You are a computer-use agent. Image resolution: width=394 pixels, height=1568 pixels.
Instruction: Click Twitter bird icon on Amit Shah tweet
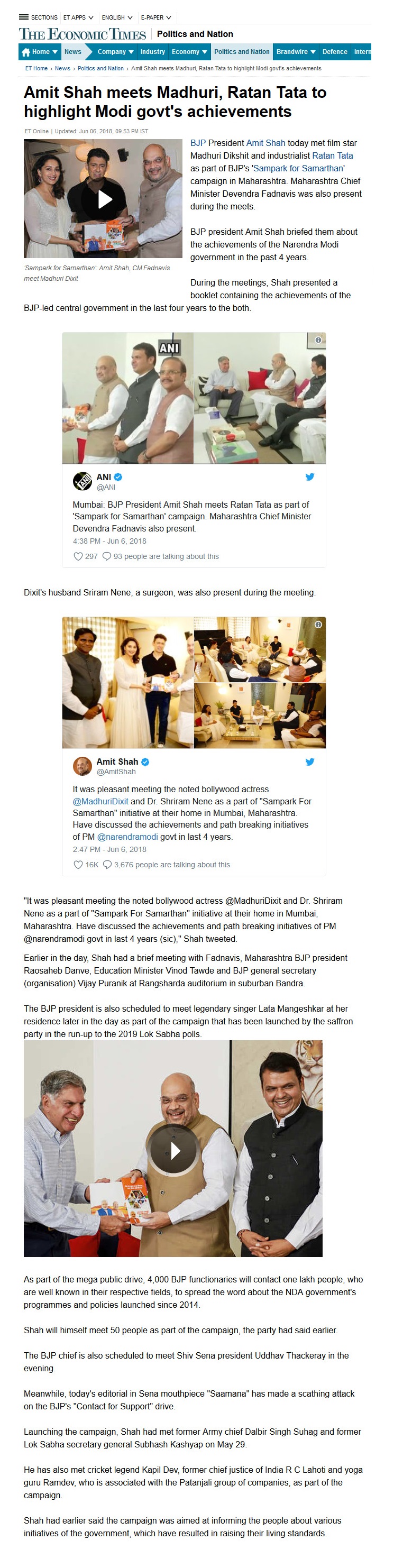310,762
